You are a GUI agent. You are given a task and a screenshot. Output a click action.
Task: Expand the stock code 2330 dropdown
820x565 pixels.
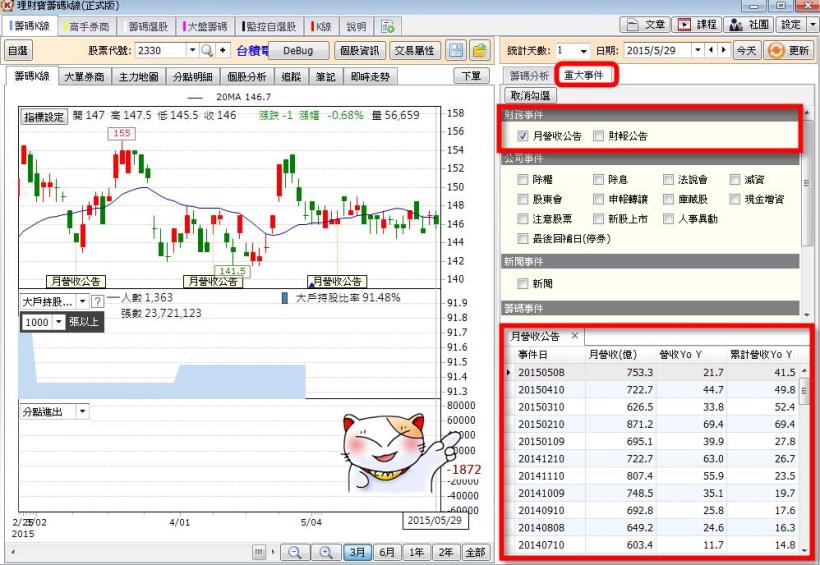coord(192,50)
